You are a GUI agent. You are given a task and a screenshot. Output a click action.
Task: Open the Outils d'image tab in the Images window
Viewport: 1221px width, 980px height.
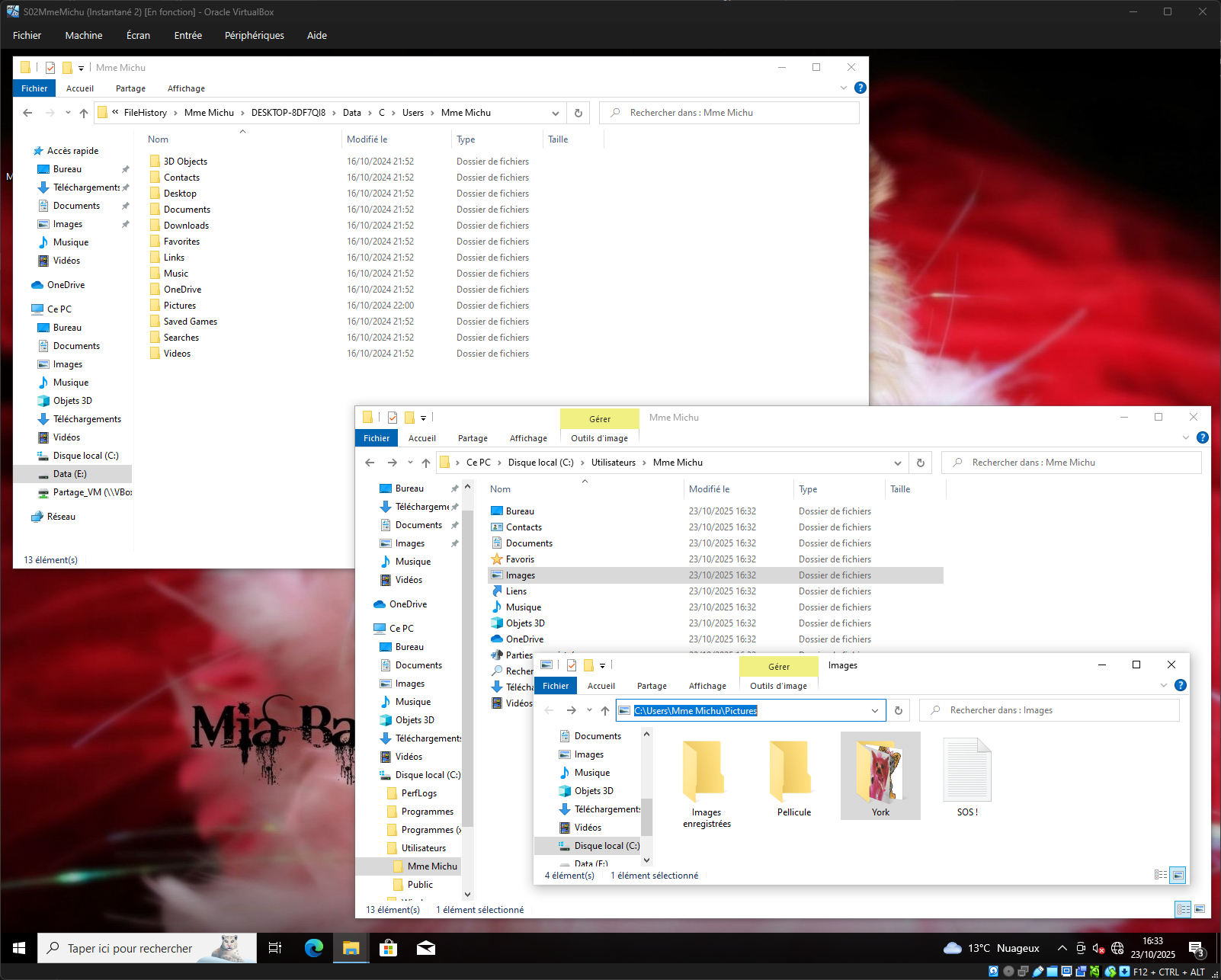[x=777, y=686]
